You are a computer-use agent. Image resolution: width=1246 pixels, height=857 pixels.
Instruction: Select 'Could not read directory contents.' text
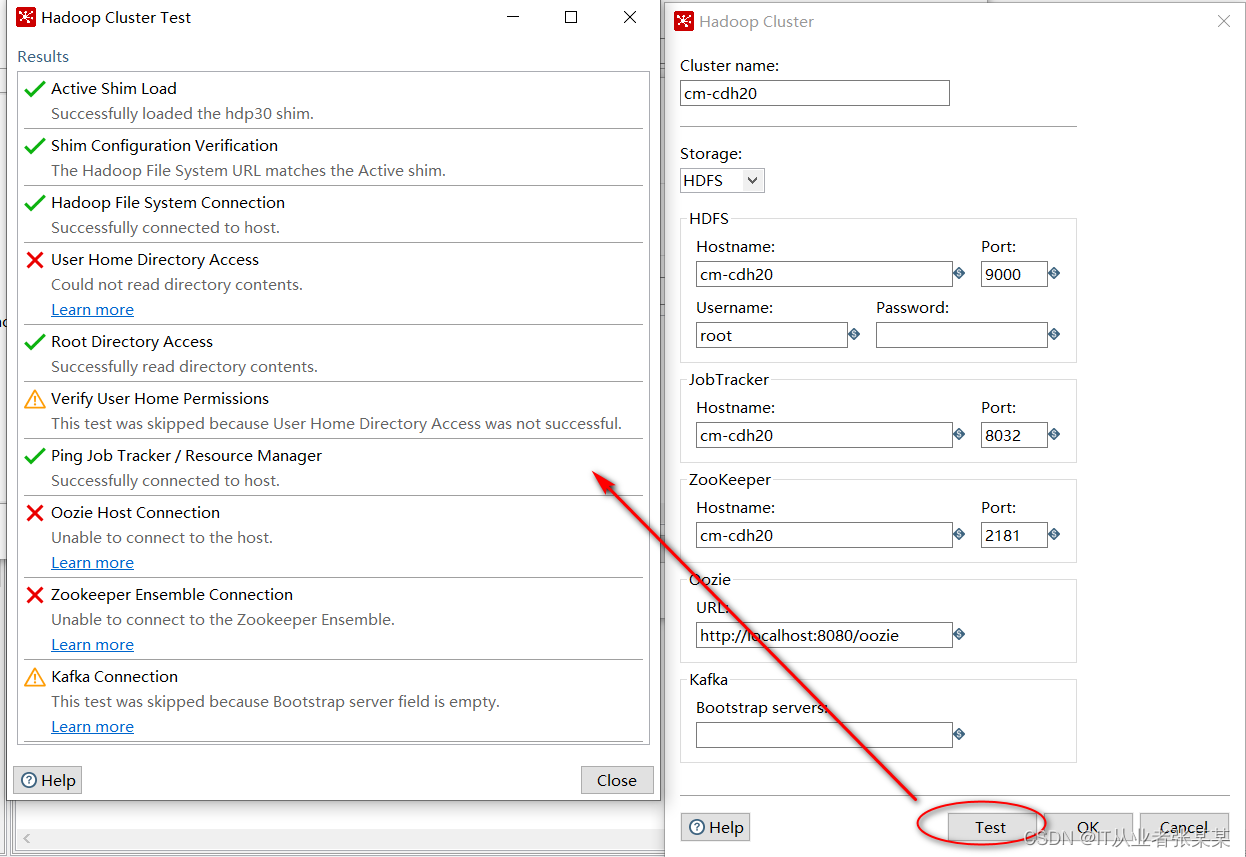click(176, 285)
